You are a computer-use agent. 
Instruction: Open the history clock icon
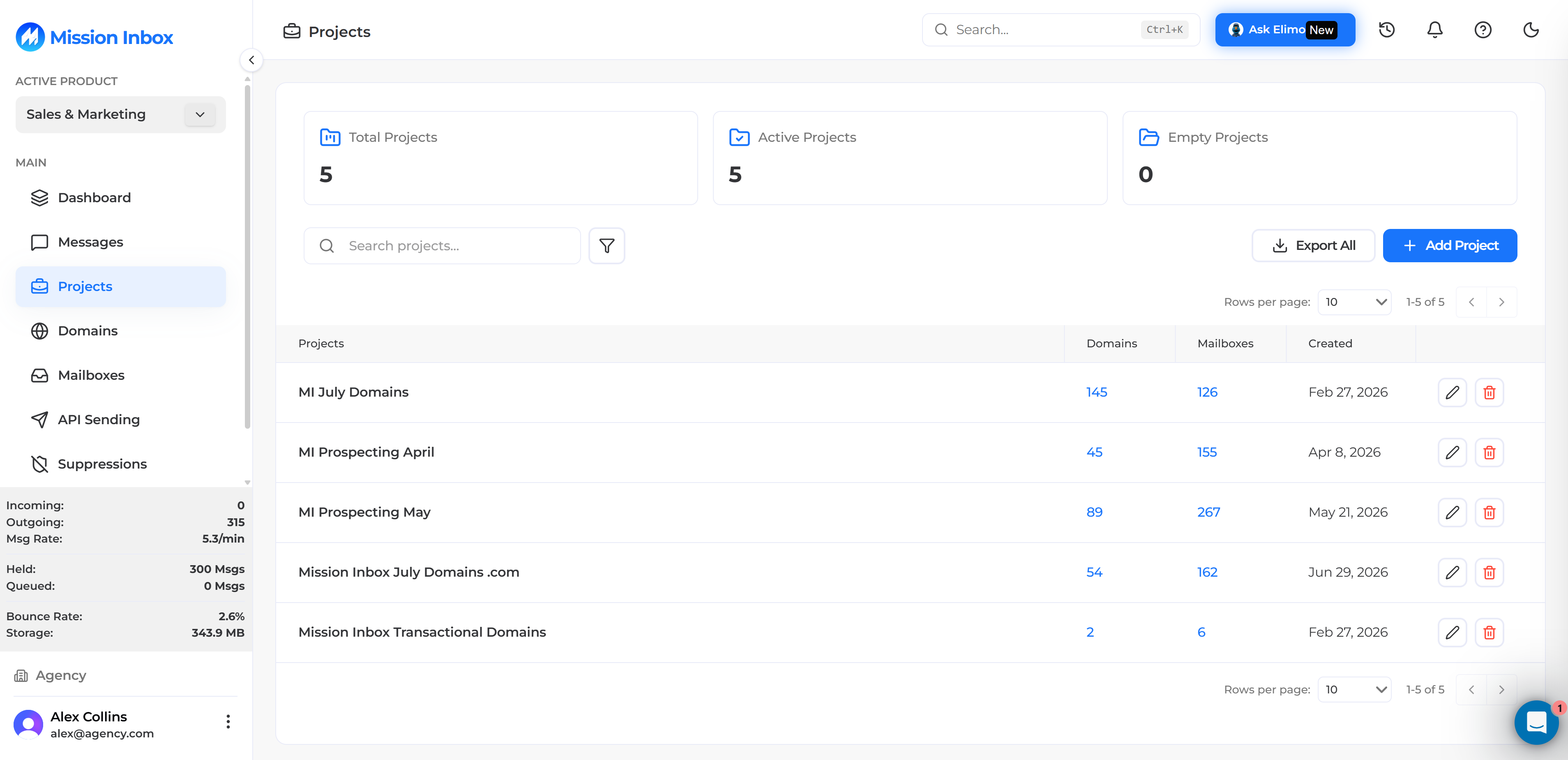pyautogui.click(x=1387, y=30)
